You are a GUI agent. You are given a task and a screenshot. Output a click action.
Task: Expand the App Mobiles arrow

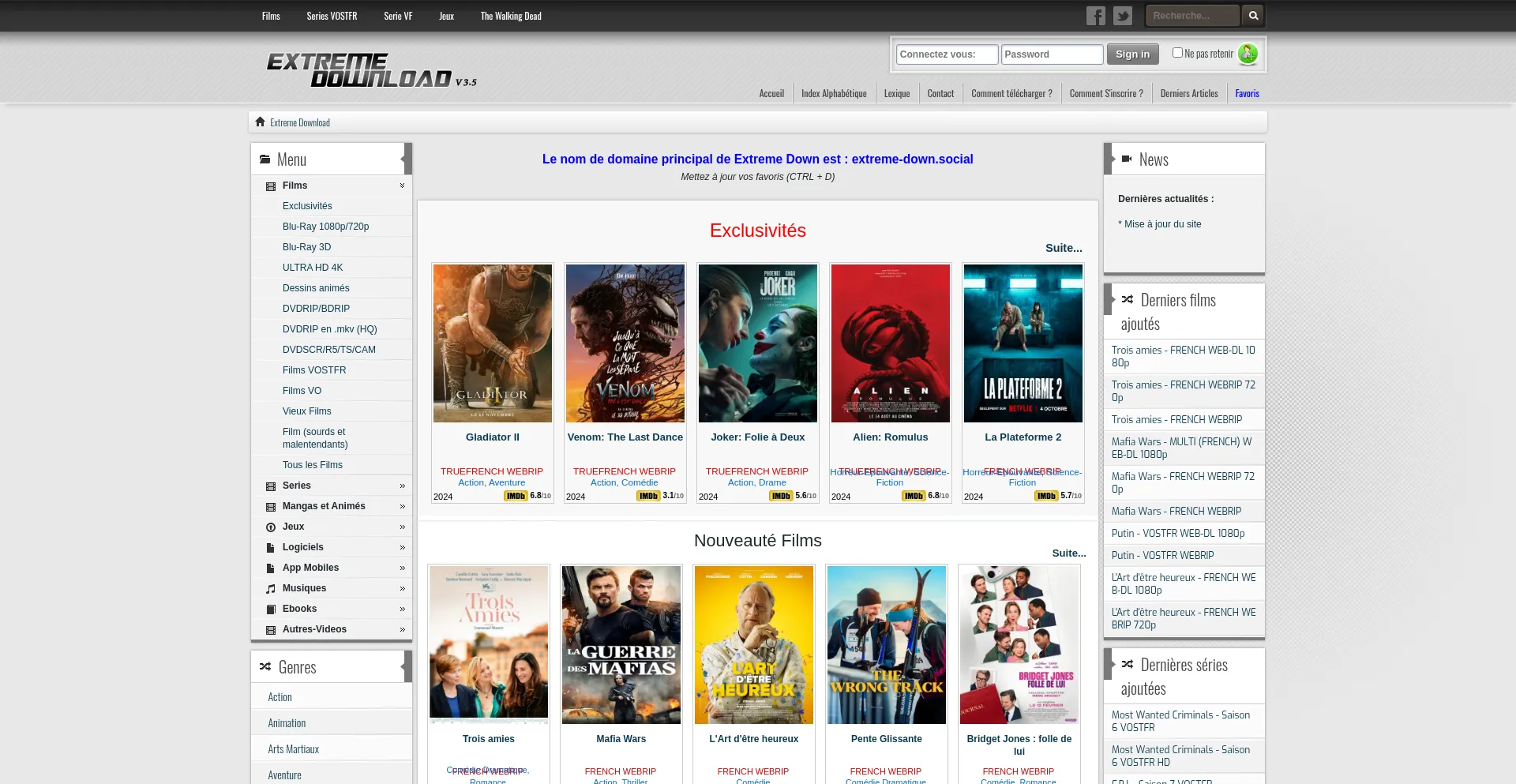coord(402,568)
